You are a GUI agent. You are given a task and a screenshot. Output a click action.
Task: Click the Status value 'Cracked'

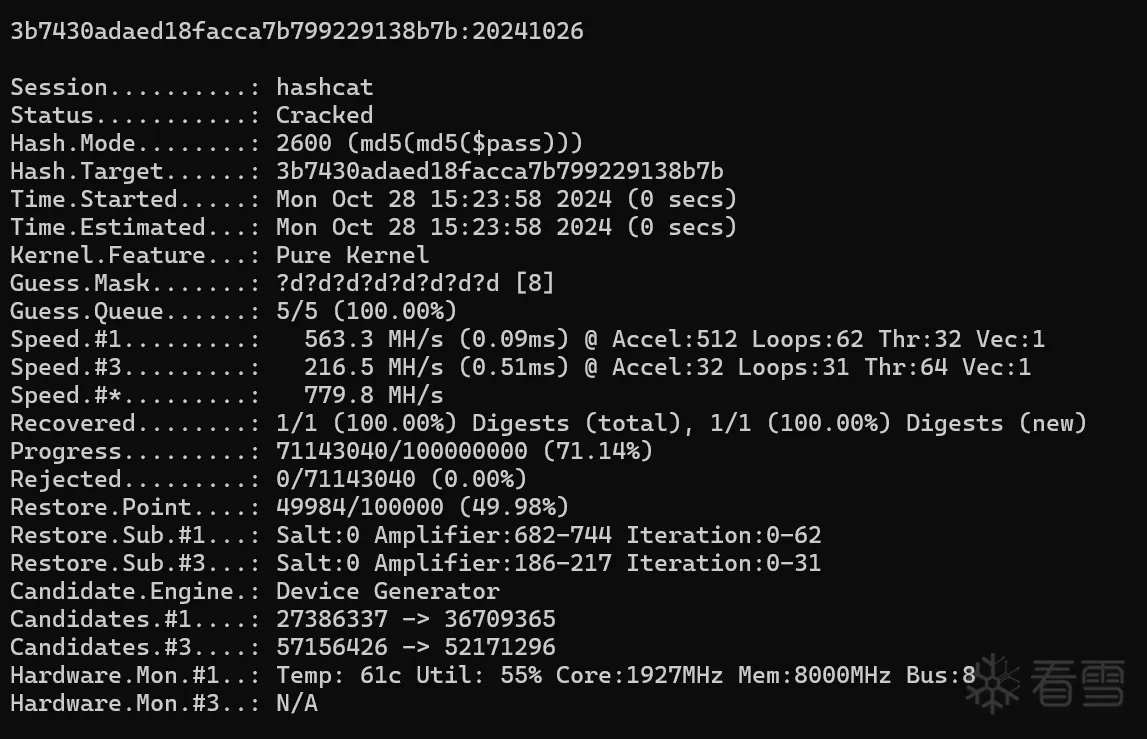[x=324, y=116]
